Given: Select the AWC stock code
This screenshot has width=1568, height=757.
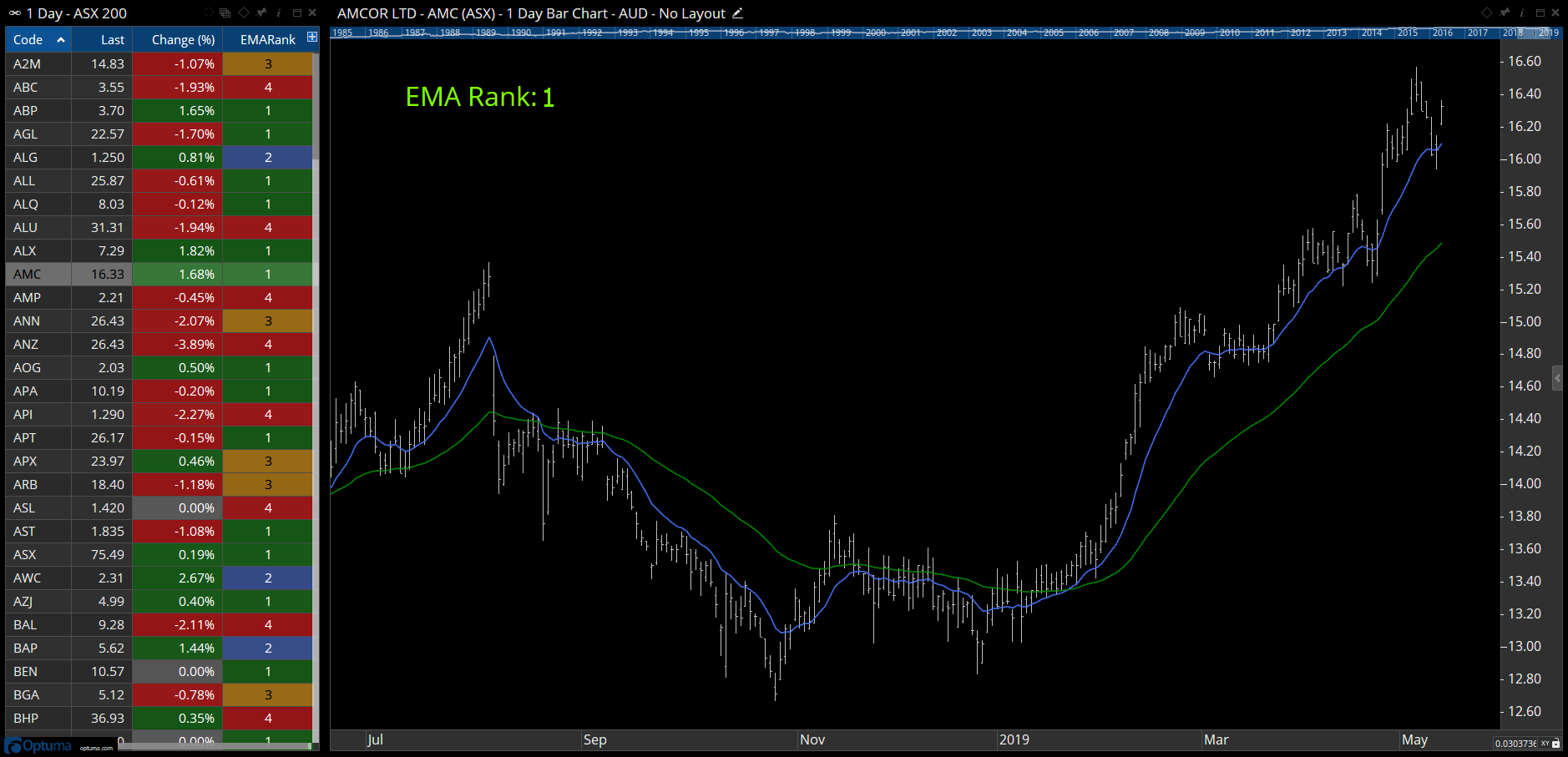Looking at the screenshot, I should 27,578.
